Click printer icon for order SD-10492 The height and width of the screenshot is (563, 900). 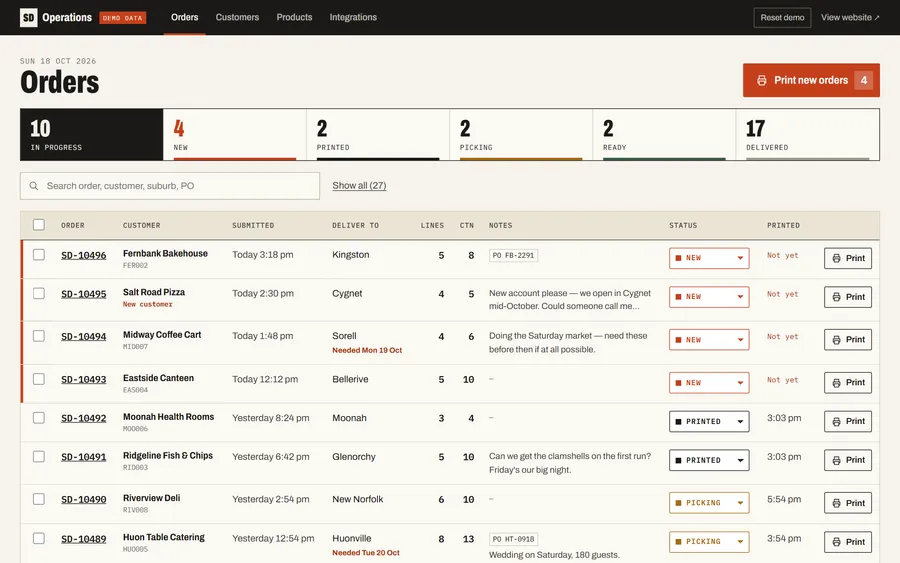click(x=836, y=421)
